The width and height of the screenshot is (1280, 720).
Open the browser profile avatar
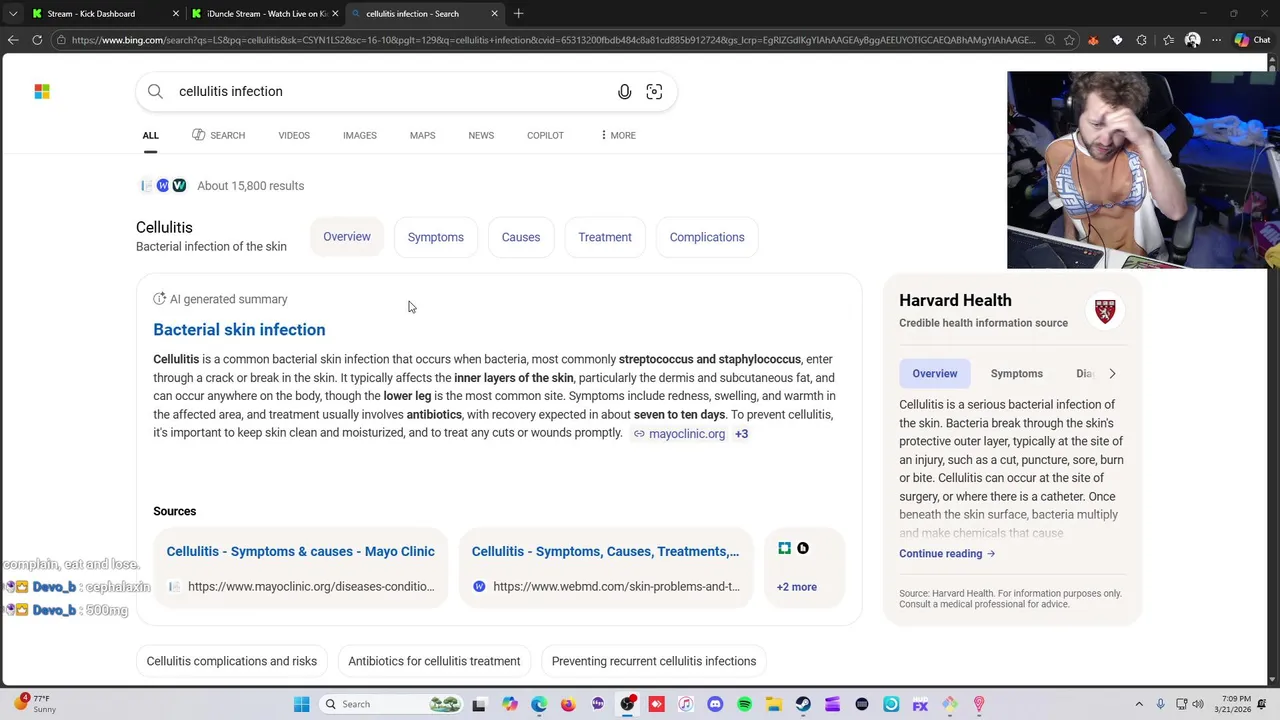[1192, 40]
